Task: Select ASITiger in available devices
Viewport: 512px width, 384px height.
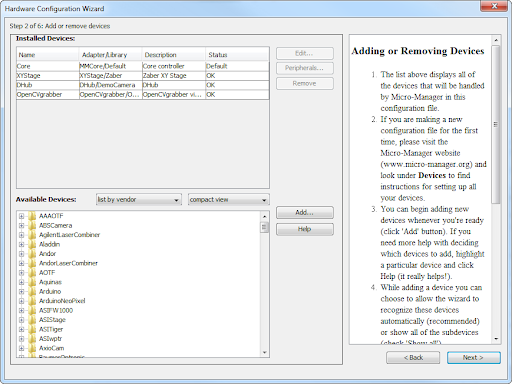Action: click(x=51, y=329)
